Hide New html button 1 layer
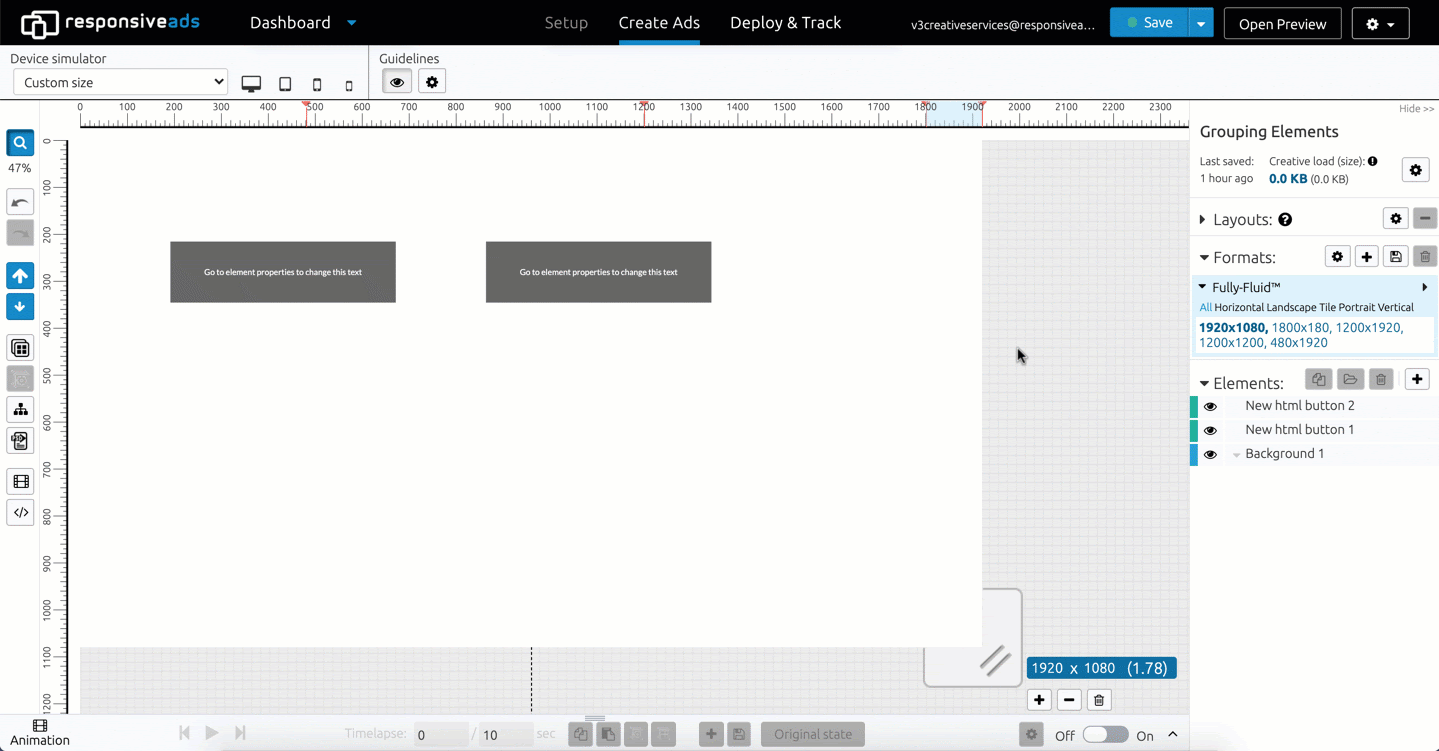The height and width of the screenshot is (751, 1439). [1210, 430]
